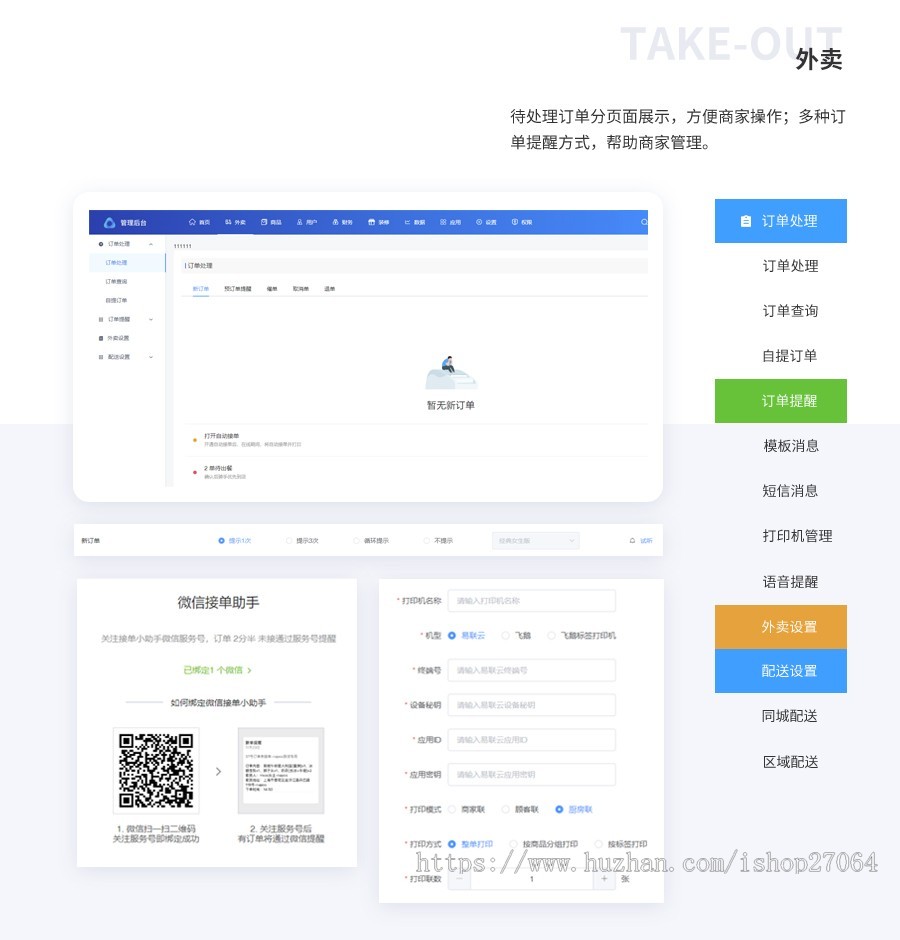Viewport: 900px width, 940px height.
Task: Click the blue 订单处理 feature button
Action: (781, 221)
